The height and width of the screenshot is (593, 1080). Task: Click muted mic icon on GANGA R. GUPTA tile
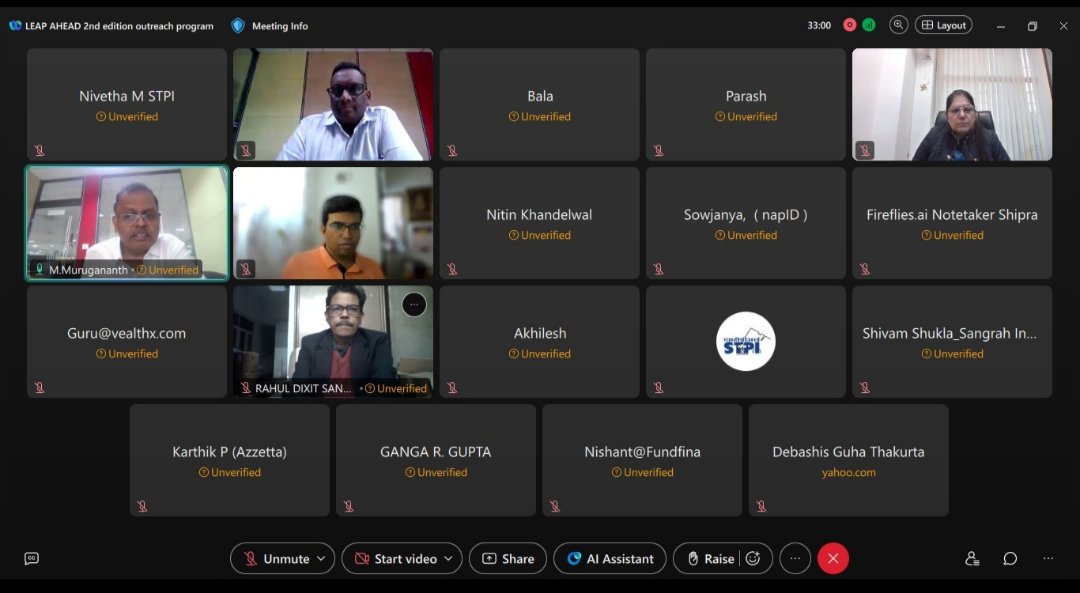coord(349,506)
